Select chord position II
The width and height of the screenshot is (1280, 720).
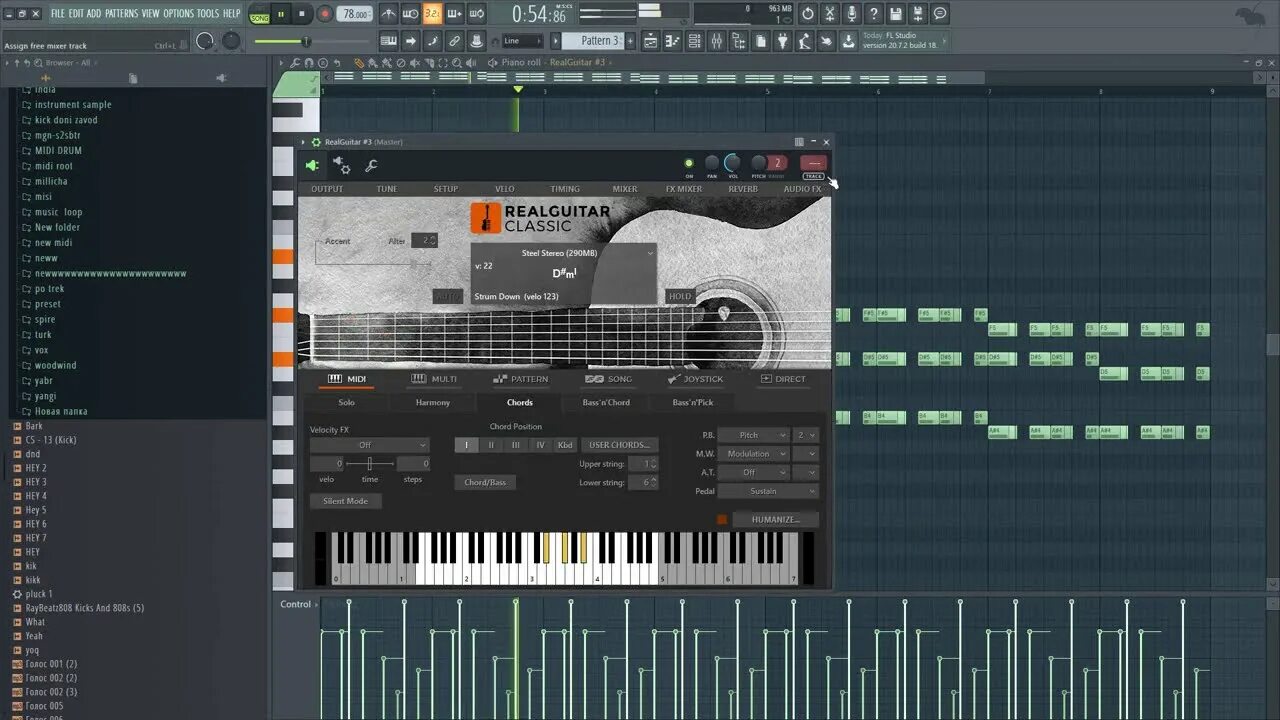pos(491,445)
